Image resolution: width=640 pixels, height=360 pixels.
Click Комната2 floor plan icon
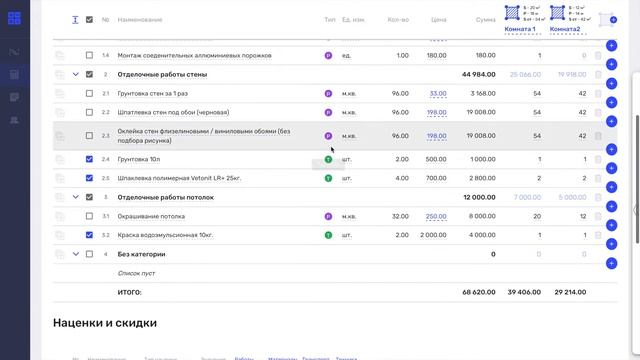tap(557, 13)
